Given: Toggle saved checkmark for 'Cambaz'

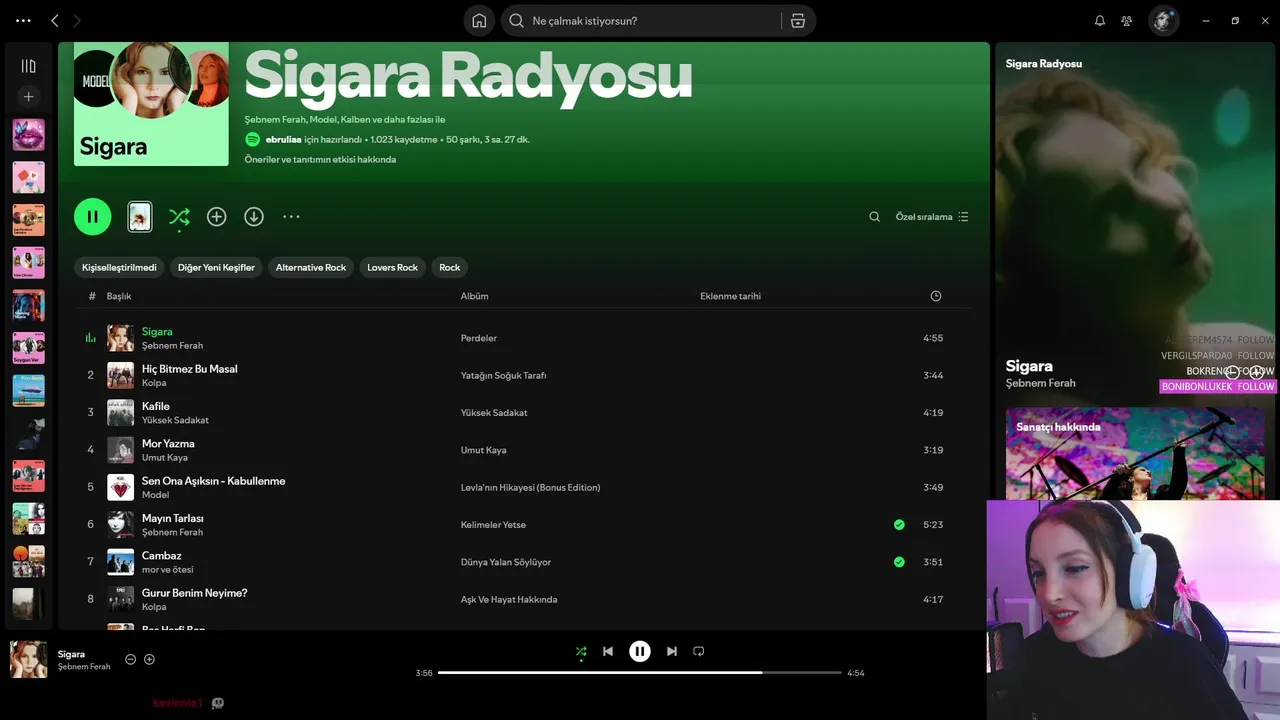Looking at the screenshot, I should (899, 562).
